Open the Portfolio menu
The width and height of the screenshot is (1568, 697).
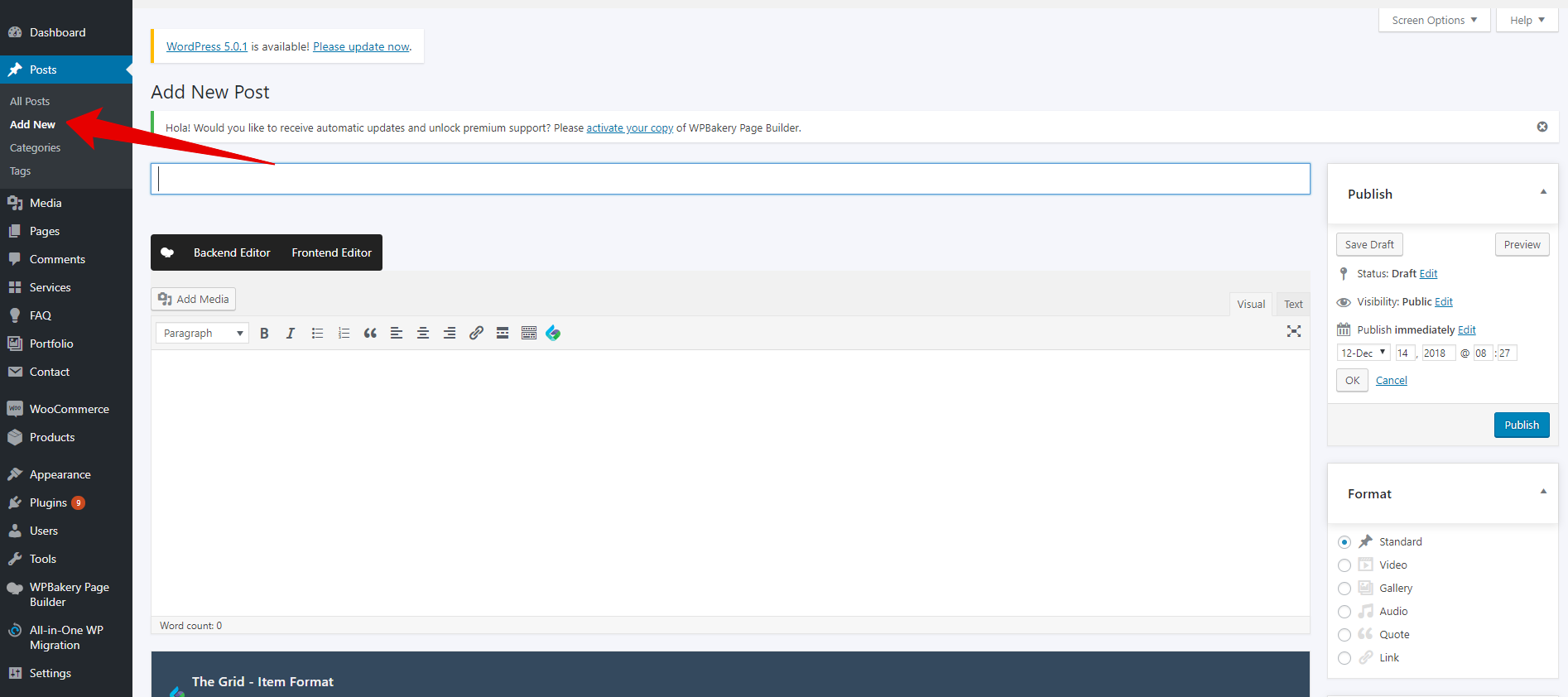tap(66, 344)
